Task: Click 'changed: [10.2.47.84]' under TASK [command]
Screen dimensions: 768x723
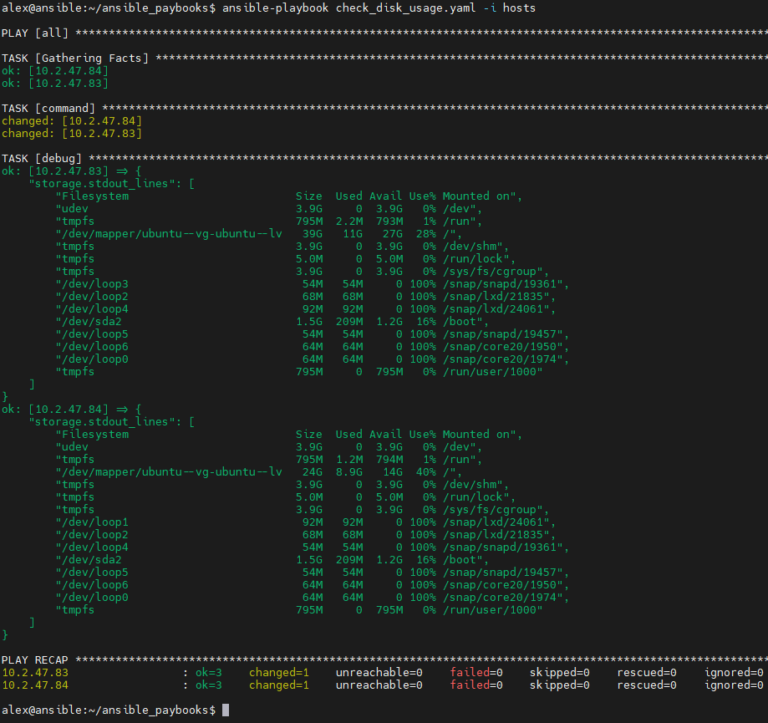Action: (x=71, y=121)
